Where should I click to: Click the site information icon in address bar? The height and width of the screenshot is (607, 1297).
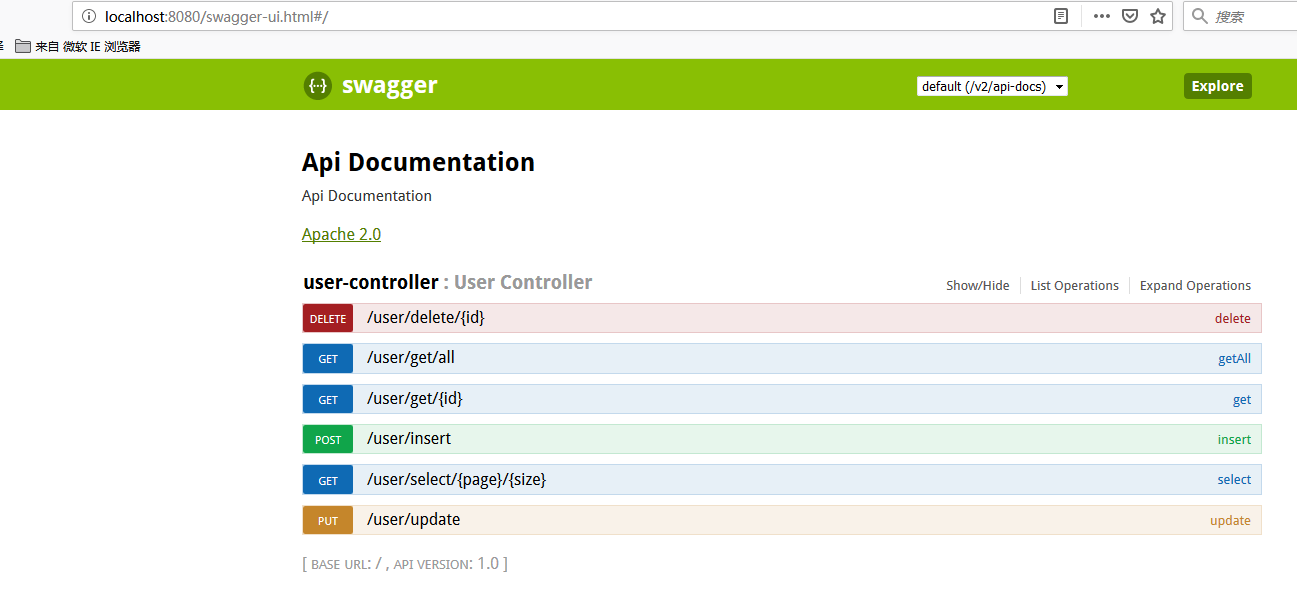click(x=89, y=16)
